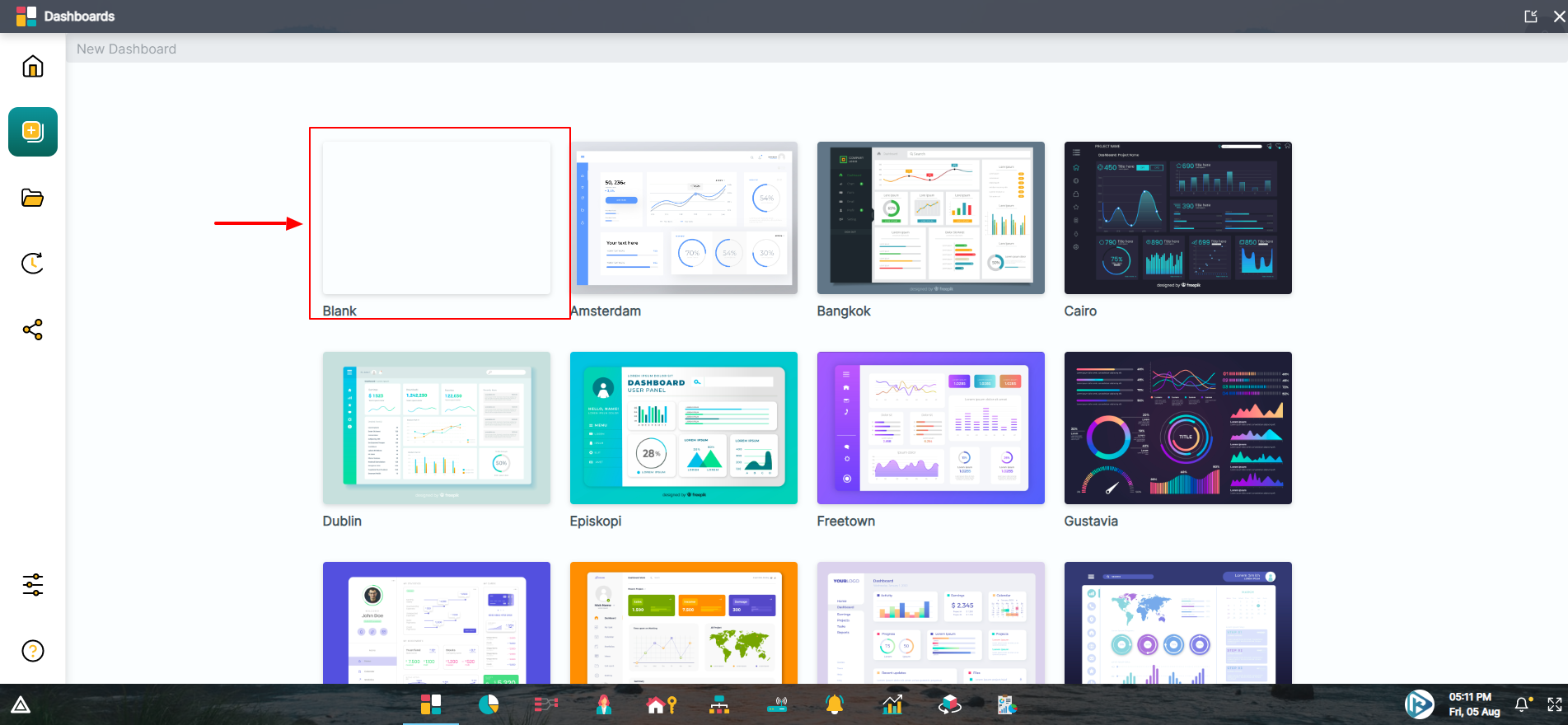
Task: Pop out window using title bar icon
Action: 1531,16
